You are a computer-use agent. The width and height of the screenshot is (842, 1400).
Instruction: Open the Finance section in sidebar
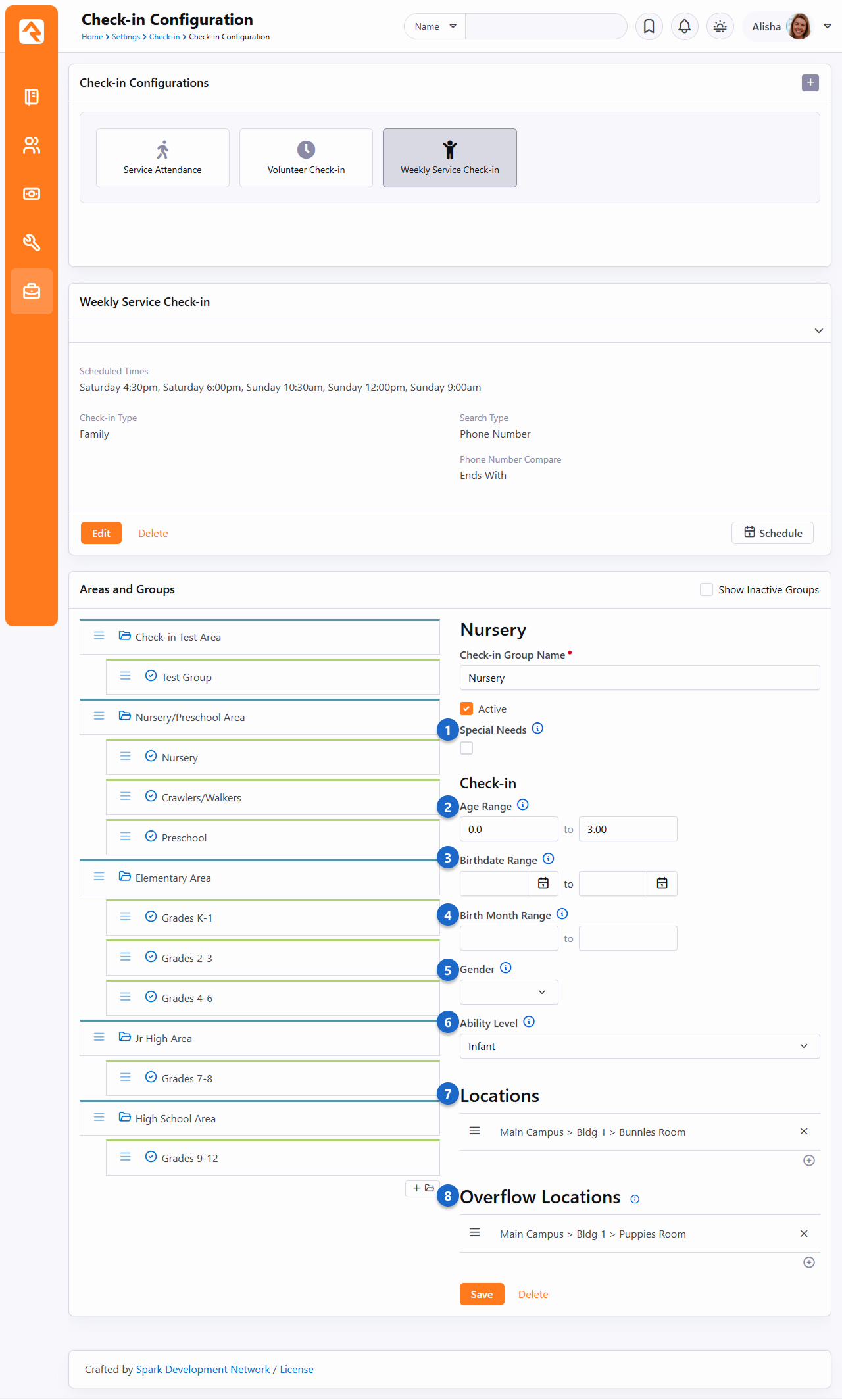click(31, 194)
